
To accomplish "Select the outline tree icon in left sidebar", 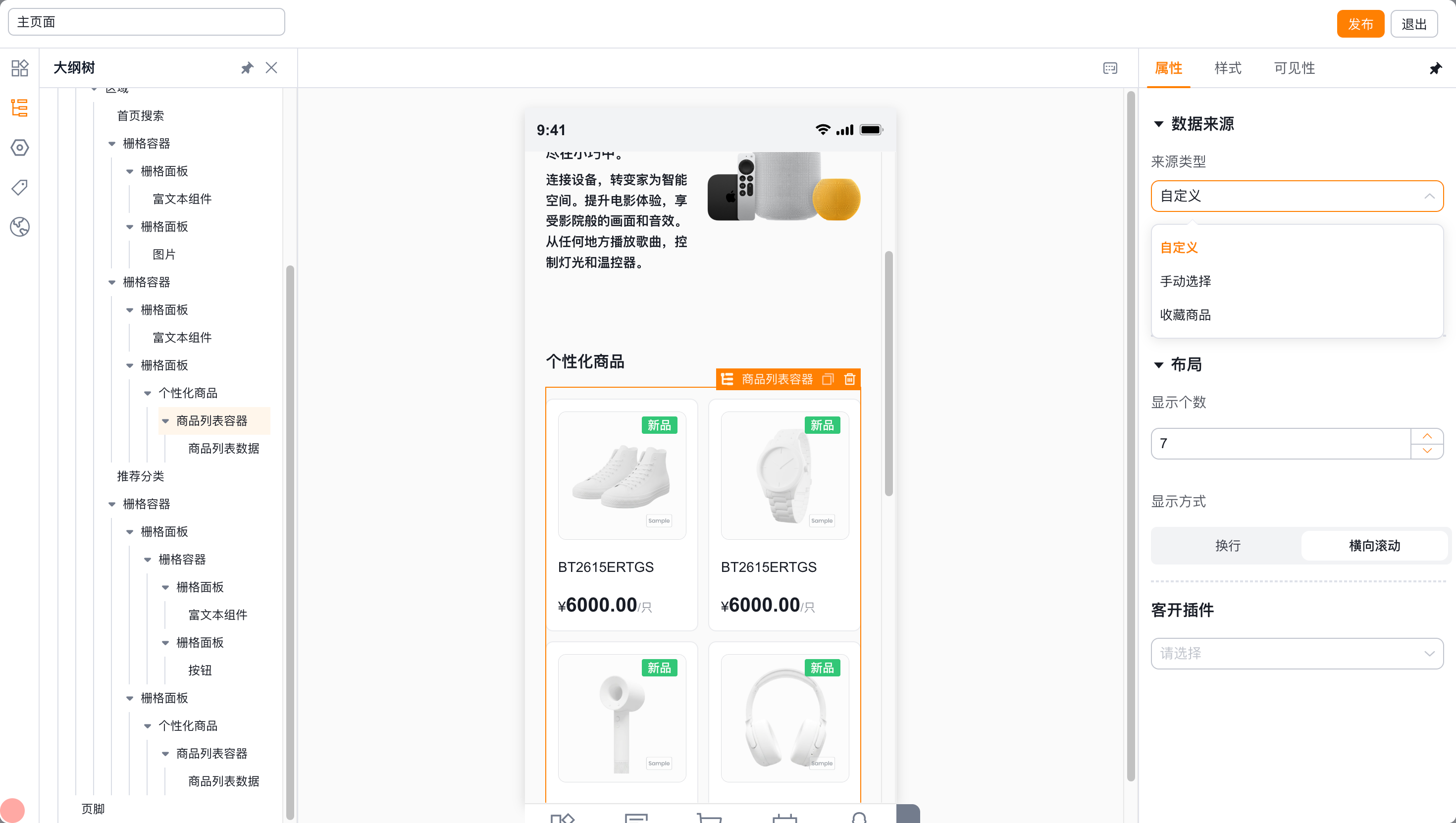I will [20, 107].
